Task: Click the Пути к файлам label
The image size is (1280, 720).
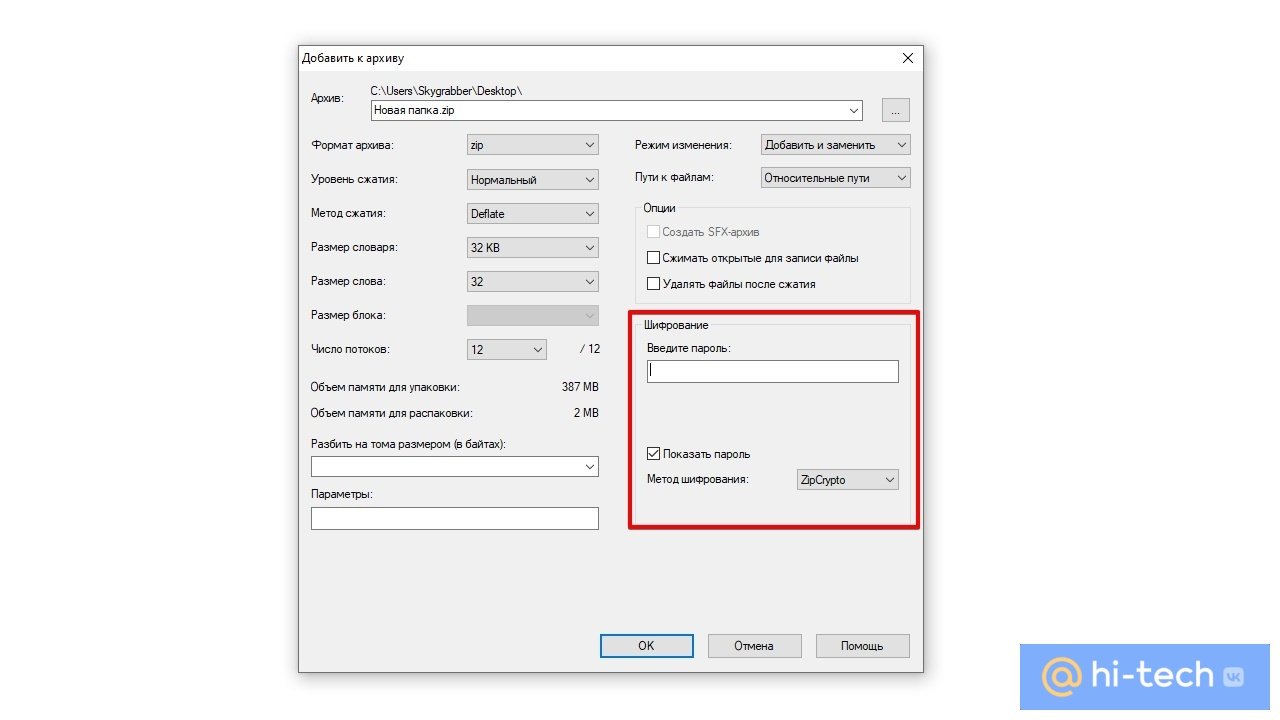Action: [x=675, y=178]
